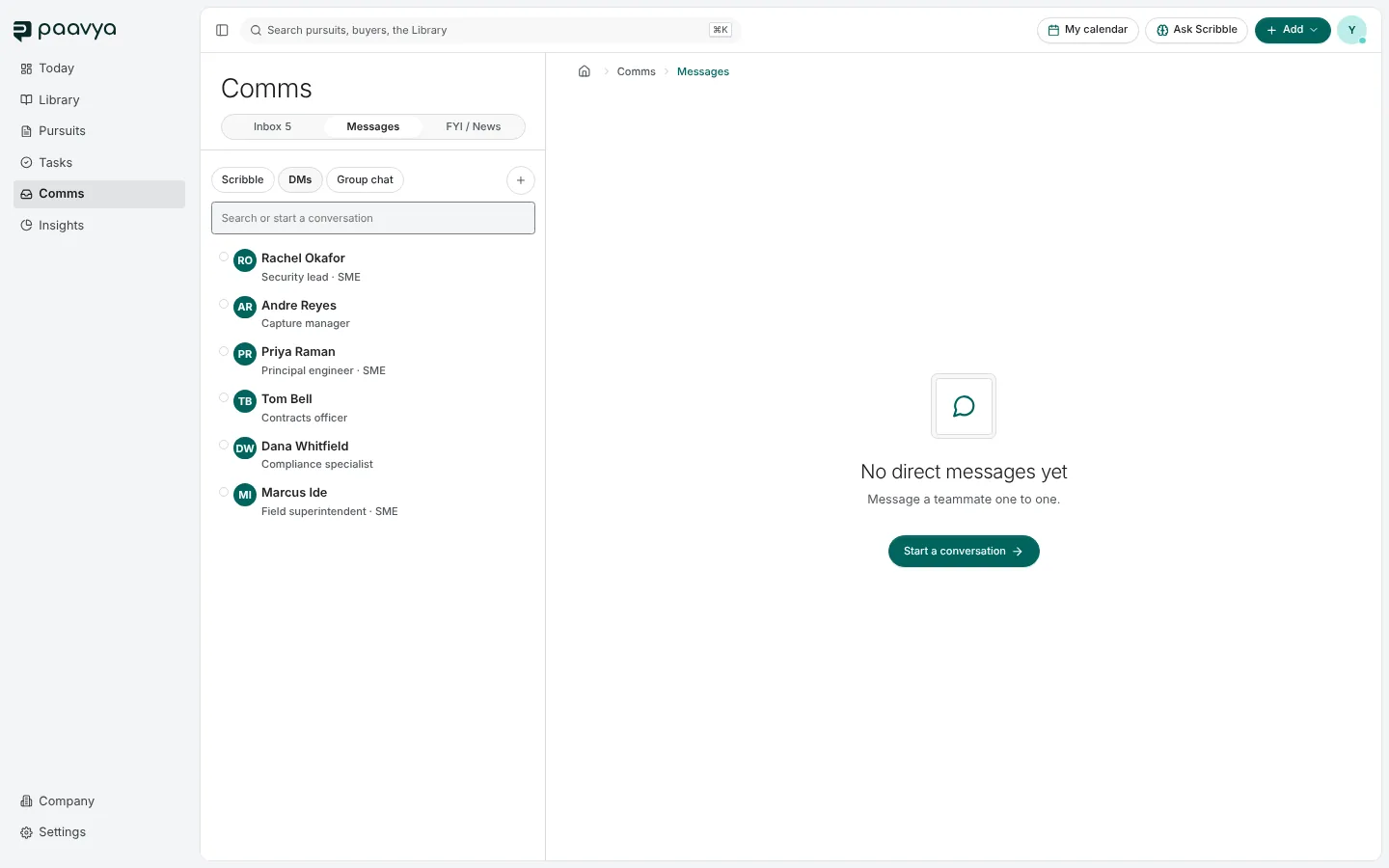Go to Pursuits in the sidebar
1389x868 pixels.
coord(99,131)
